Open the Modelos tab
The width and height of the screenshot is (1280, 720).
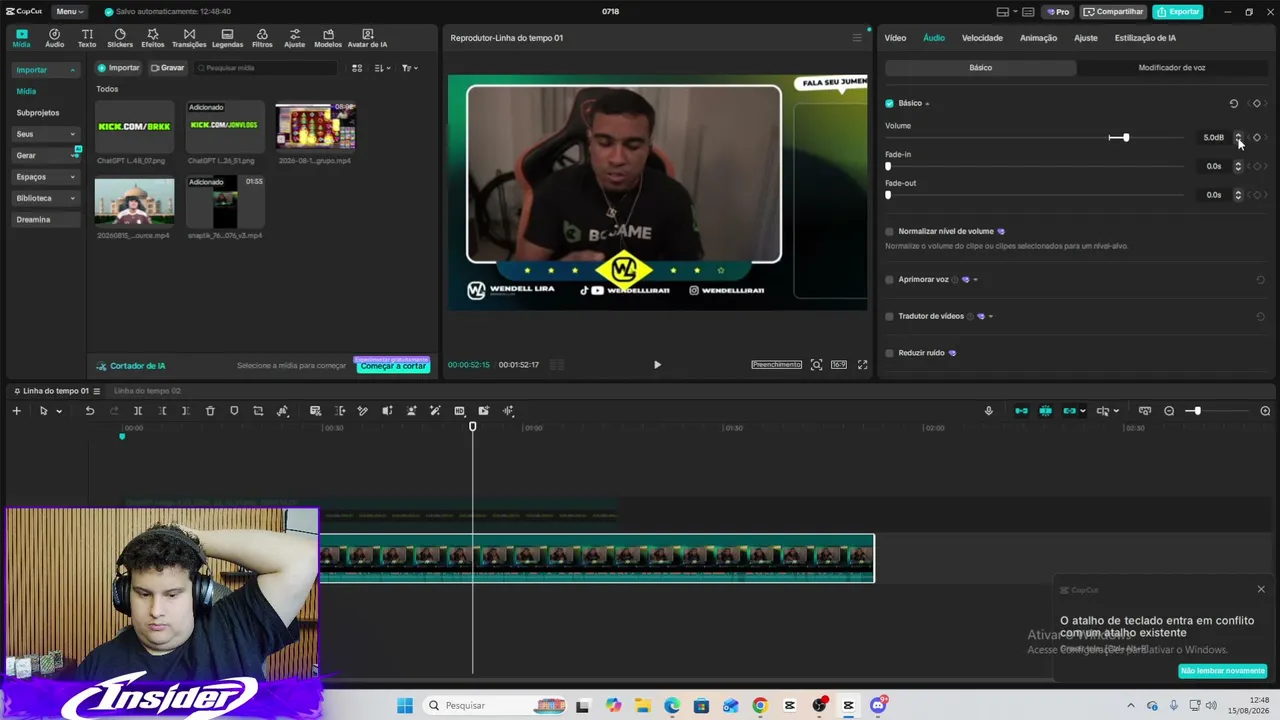pyautogui.click(x=328, y=38)
